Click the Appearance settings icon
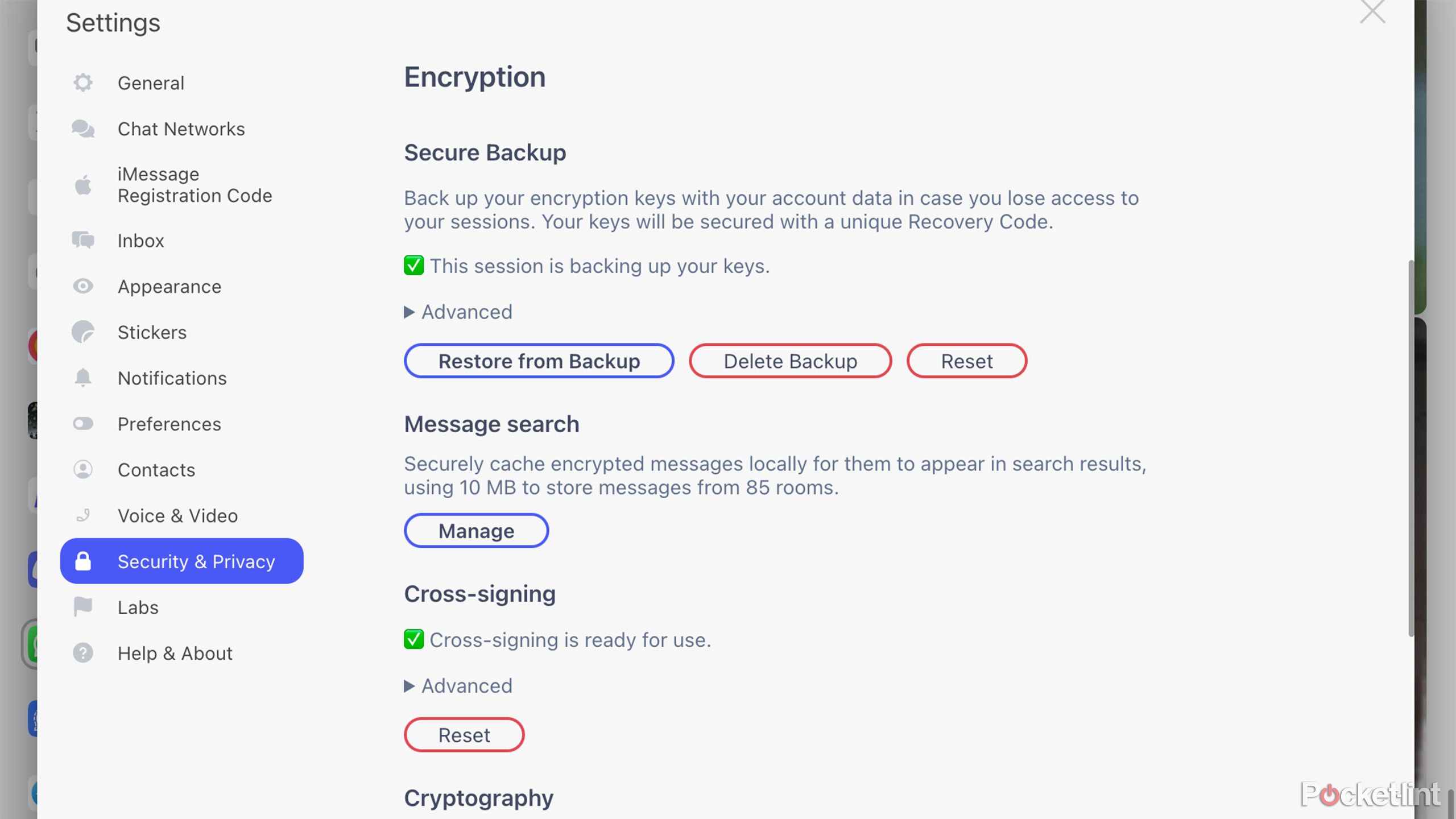This screenshot has height=819, width=1456. [x=83, y=286]
